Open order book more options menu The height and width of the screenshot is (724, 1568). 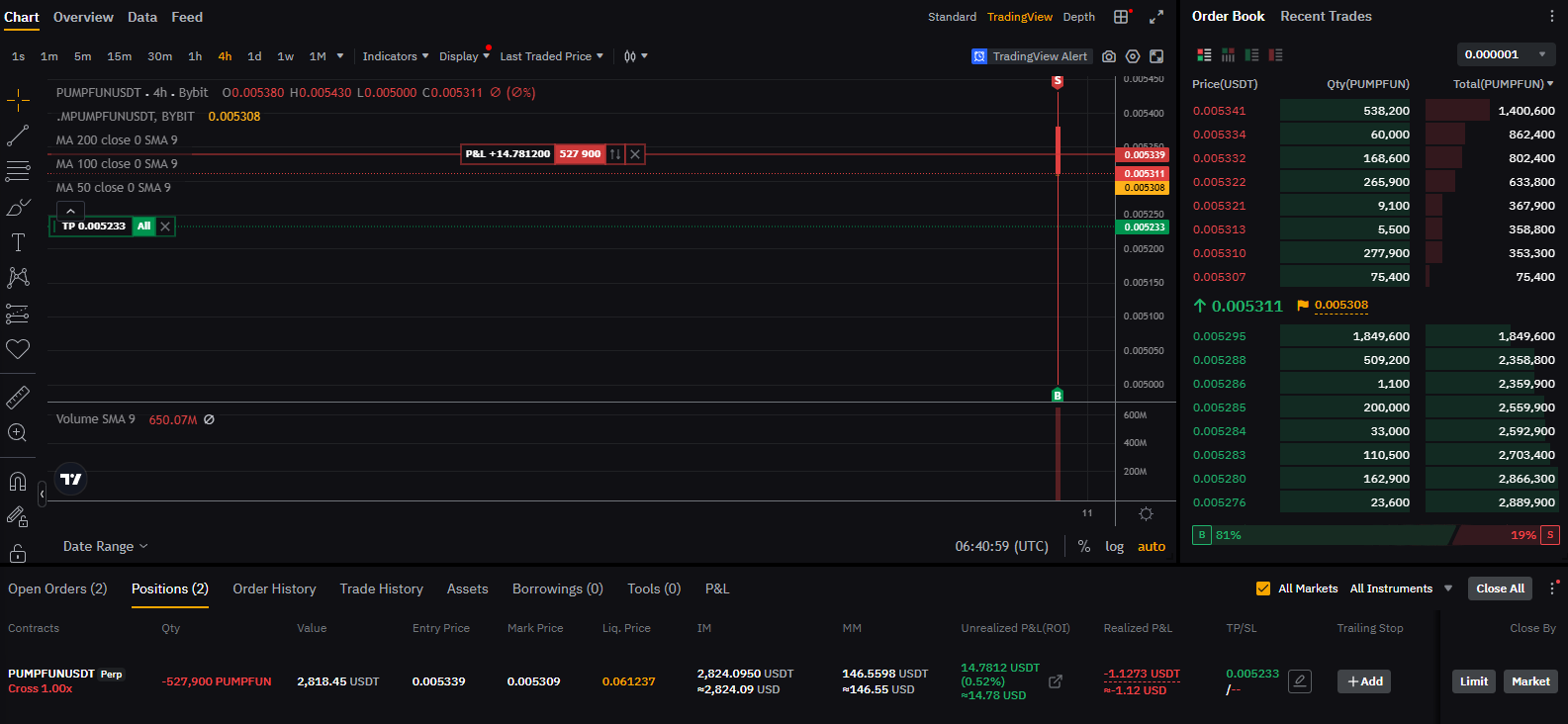pyautogui.click(x=1551, y=17)
